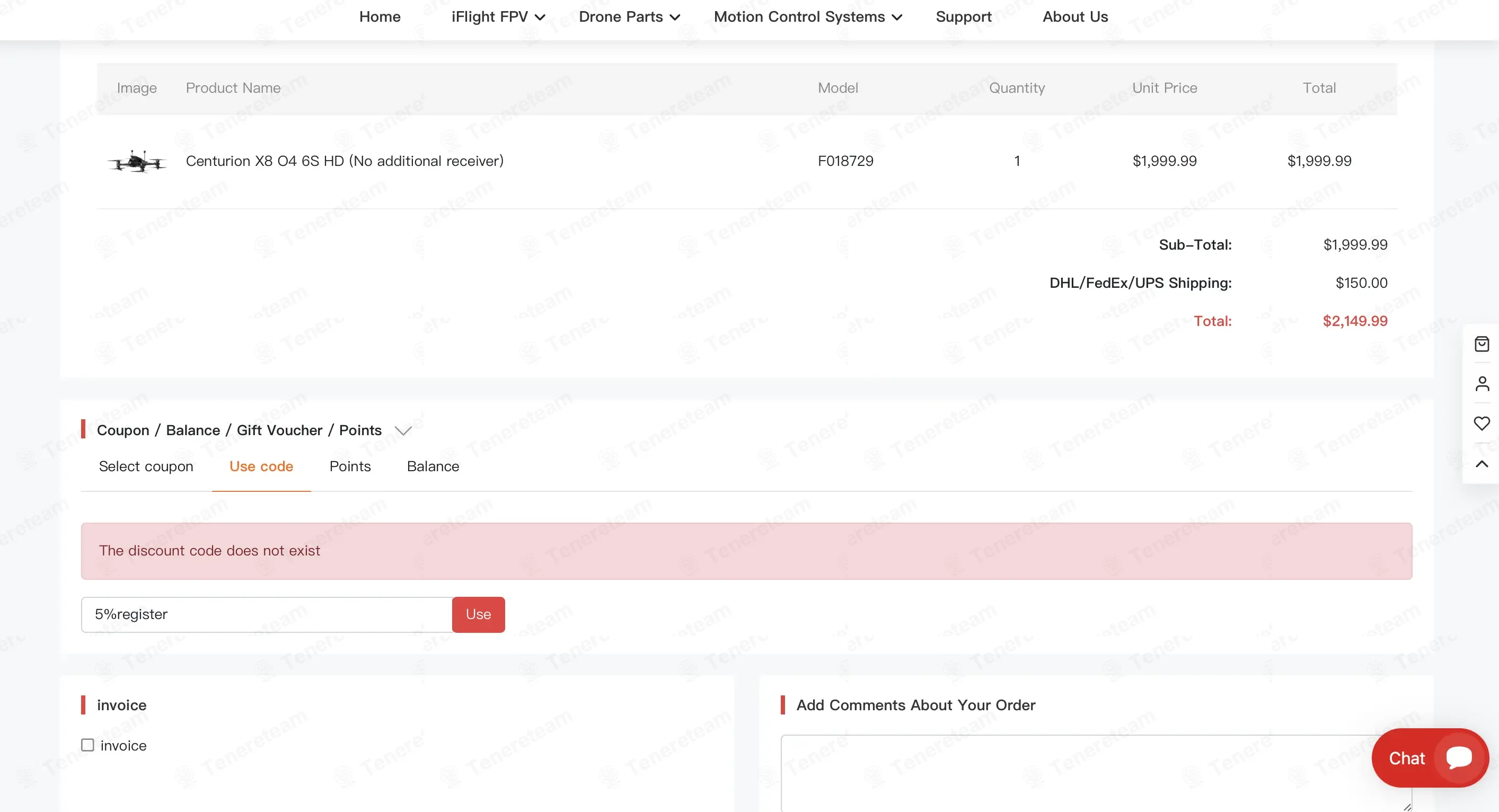Switch to the Balance tab
Image resolution: width=1499 pixels, height=812 pixels.
point(433,466)
